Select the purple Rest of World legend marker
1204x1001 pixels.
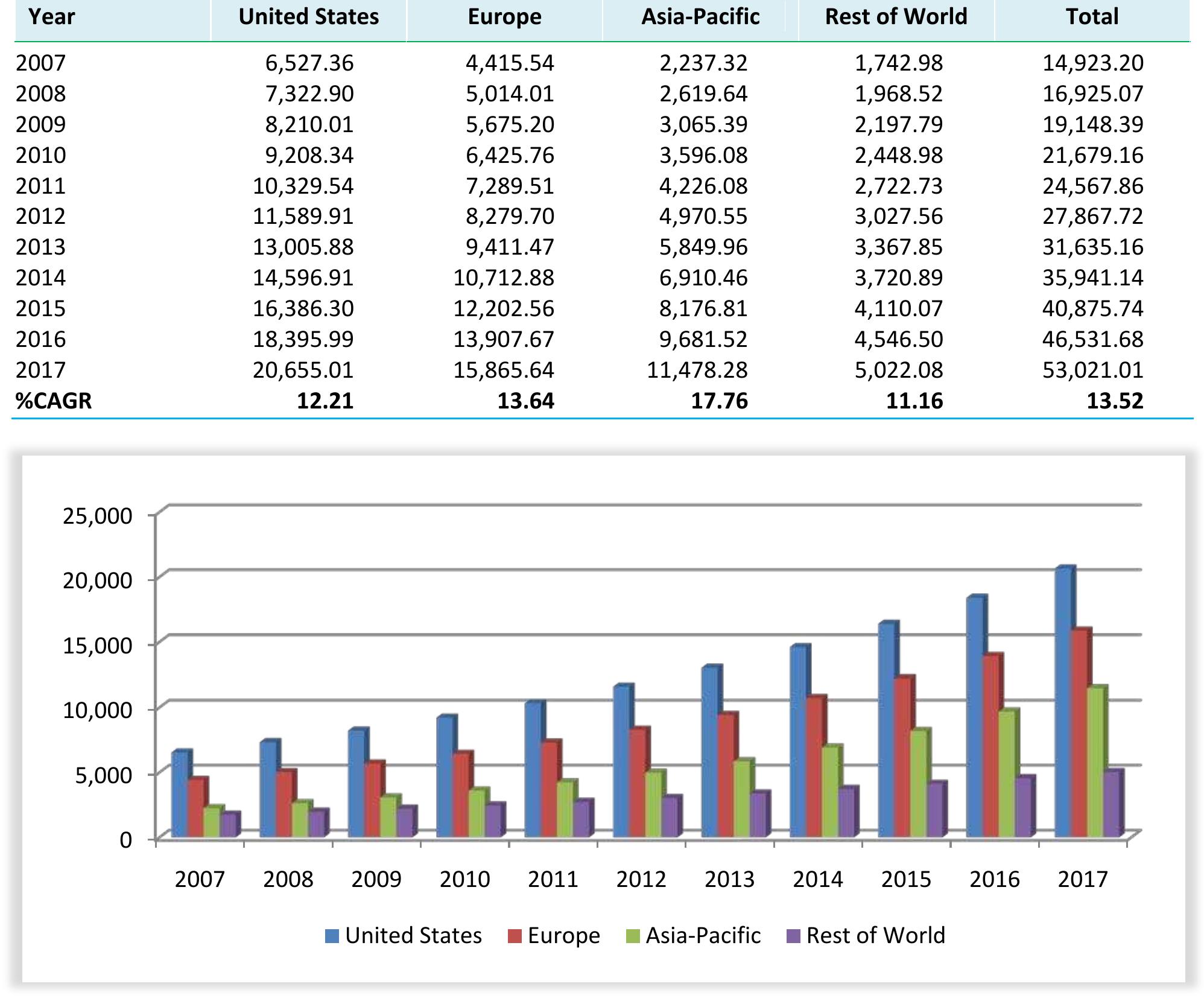[793, 937]
